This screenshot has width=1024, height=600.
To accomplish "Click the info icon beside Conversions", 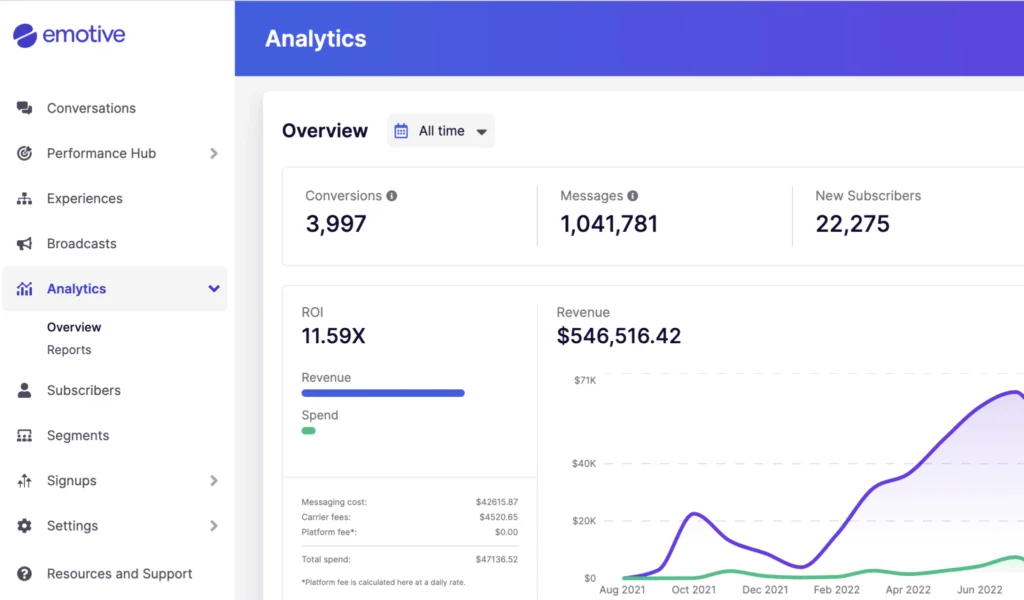I will (x=392, y=196).
